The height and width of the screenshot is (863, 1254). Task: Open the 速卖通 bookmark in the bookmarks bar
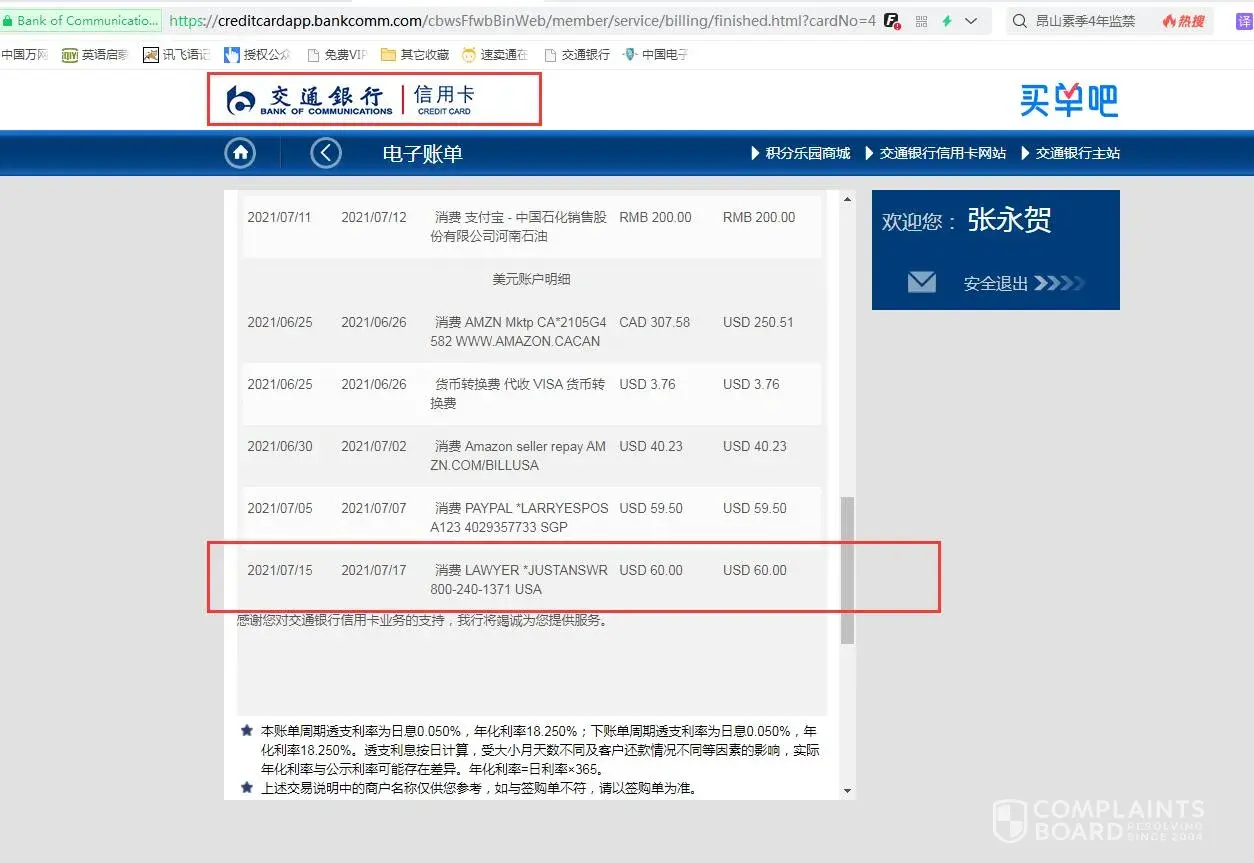(x=494, y=55)
